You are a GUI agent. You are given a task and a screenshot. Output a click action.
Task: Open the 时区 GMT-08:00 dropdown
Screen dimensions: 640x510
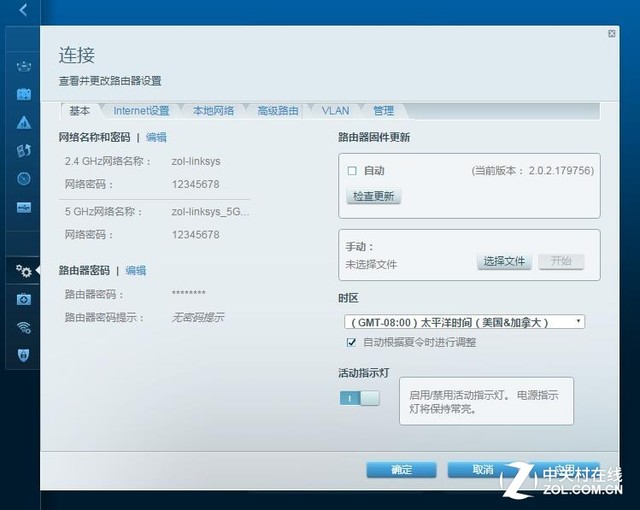[x=464, y=322]
